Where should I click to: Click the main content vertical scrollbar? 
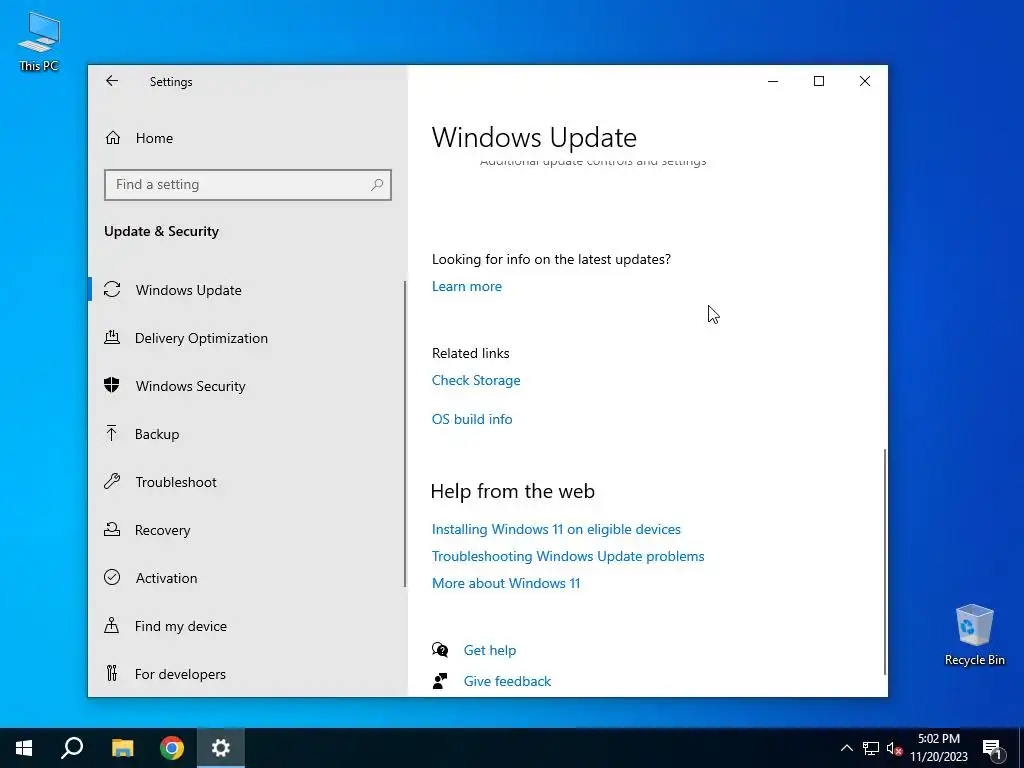(885, 562)
